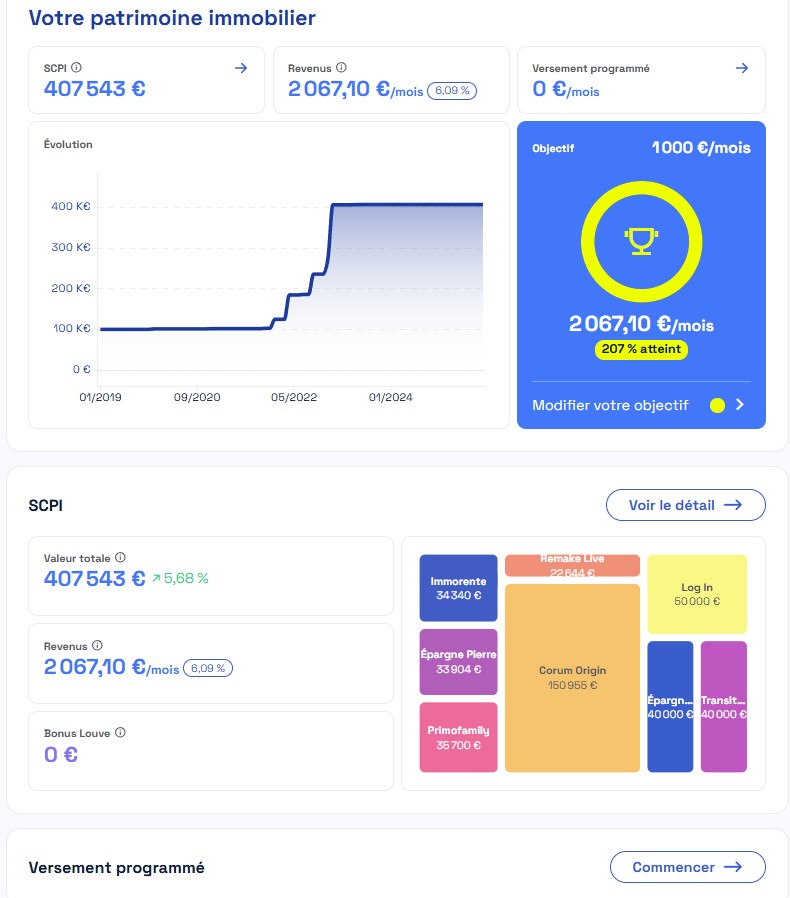Click green growth arrow next to 5,68 %

[x=156, y=579]
